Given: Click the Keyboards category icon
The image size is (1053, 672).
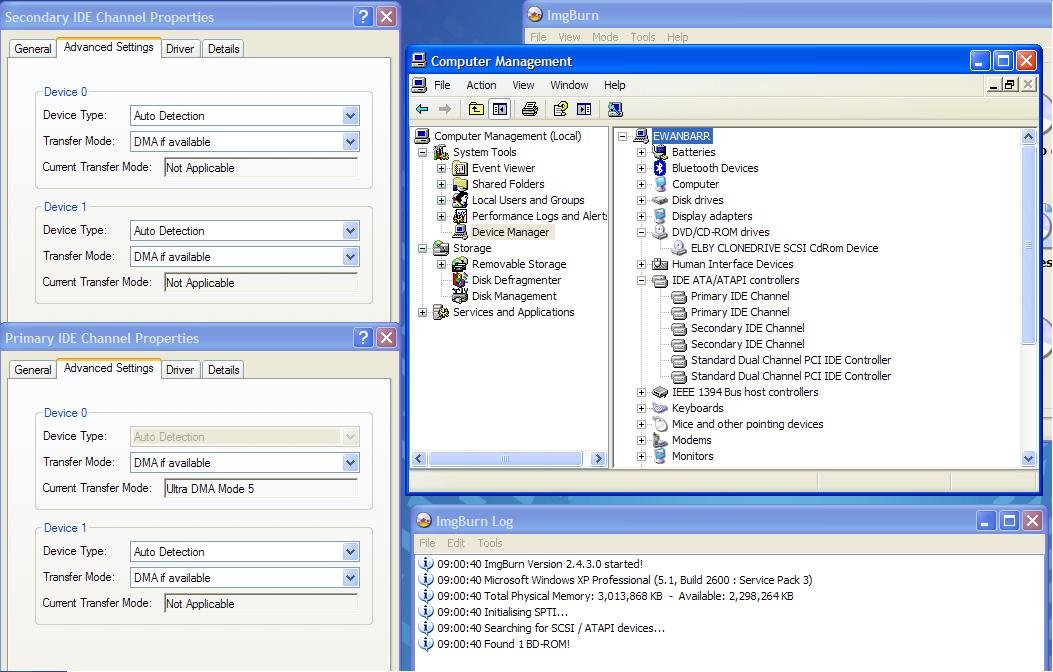Looking at the screenshot, I should (660, 408).
